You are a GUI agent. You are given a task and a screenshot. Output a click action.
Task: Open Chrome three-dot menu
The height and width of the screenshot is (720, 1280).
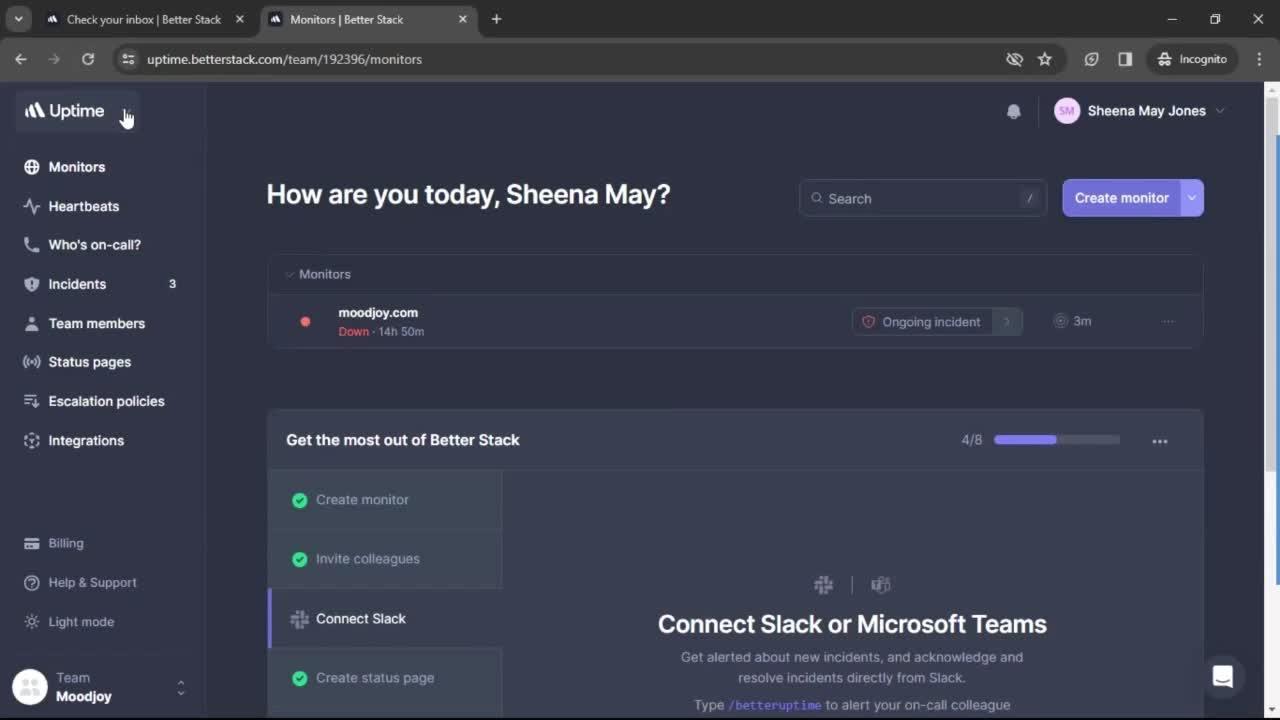(1259, 59)
